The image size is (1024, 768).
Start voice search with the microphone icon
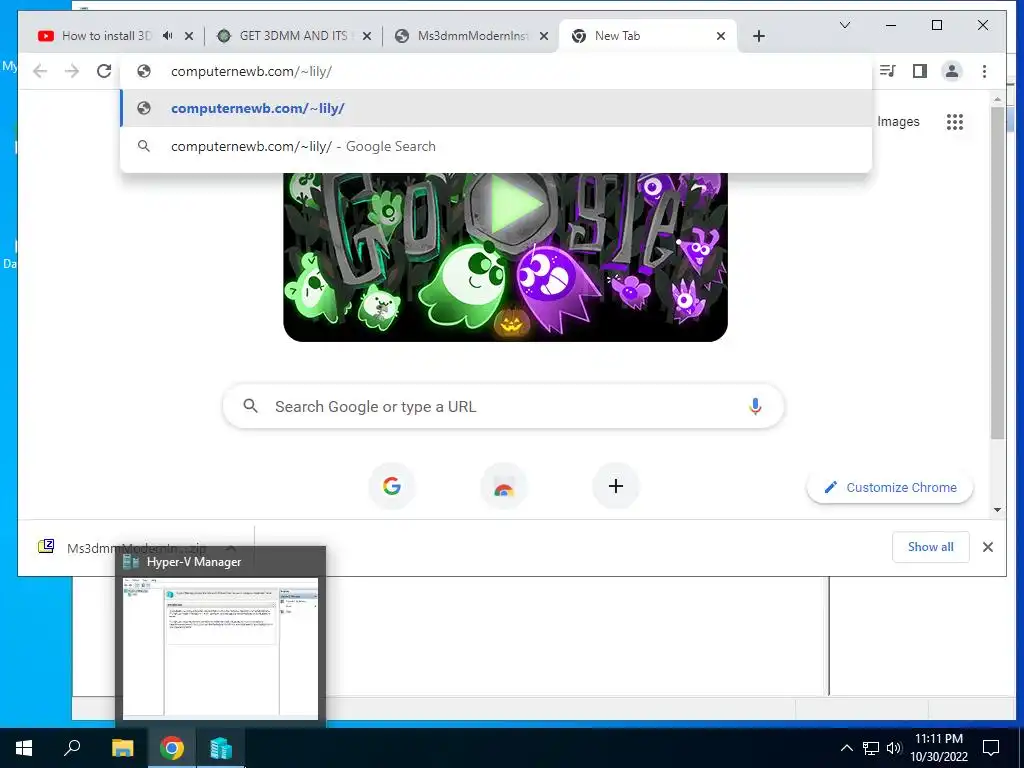(x=755, y=406)
